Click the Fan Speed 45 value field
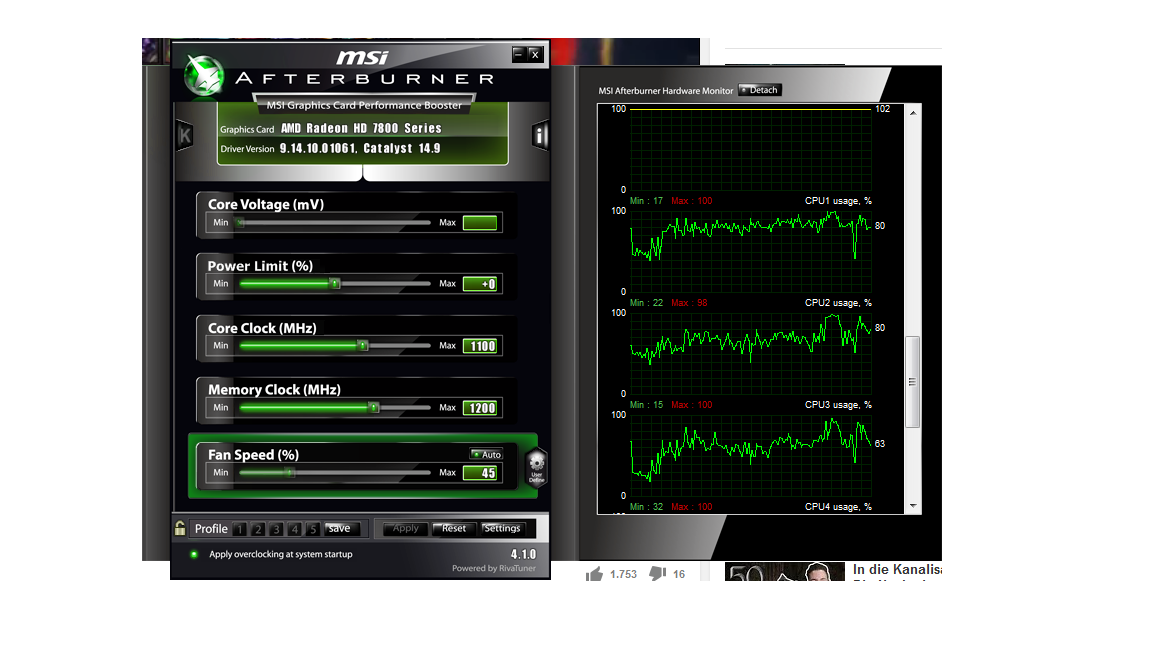Image resolution: width=1152 pixels, height=648 pixels. [x=480, y=473]
